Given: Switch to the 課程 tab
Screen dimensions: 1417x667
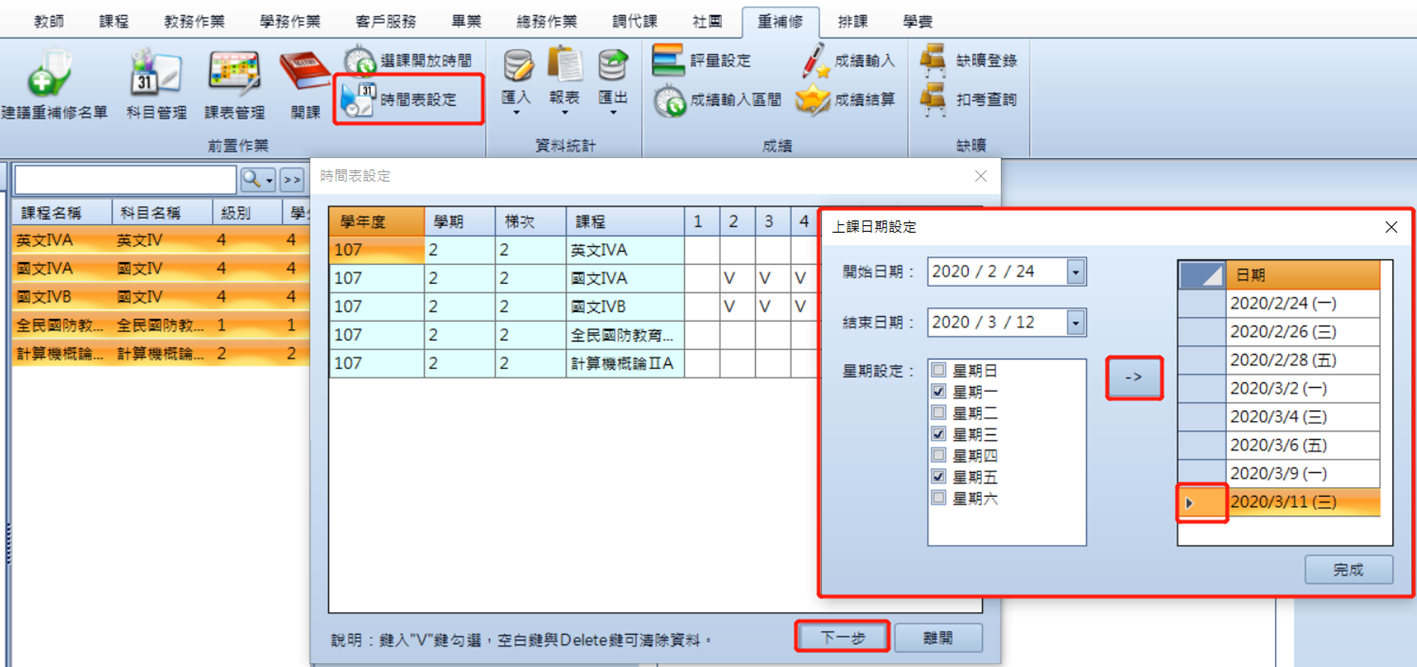Looking at the screenshot, I should 114,21.
